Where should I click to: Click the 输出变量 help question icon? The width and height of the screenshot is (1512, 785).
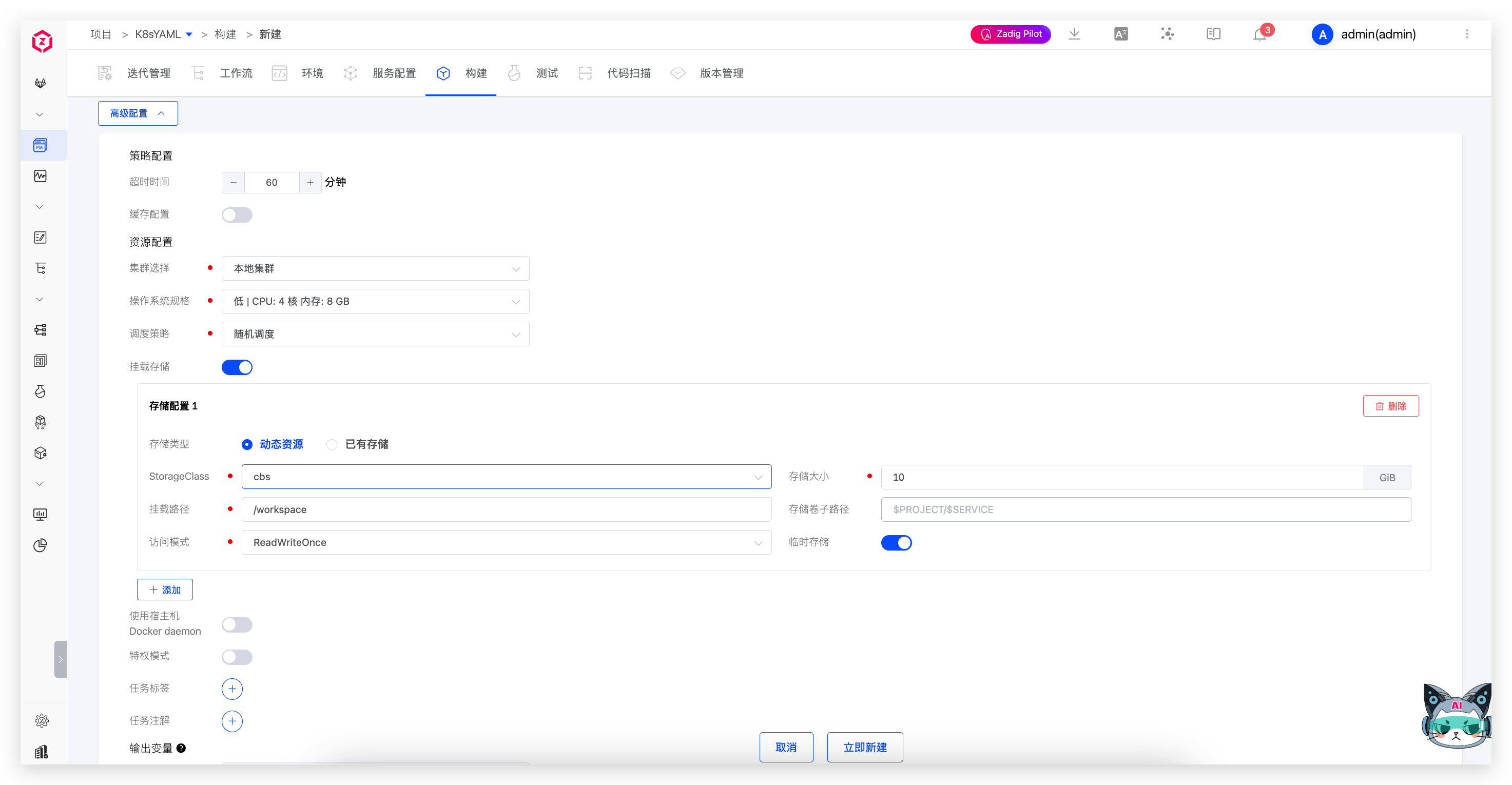181,748
